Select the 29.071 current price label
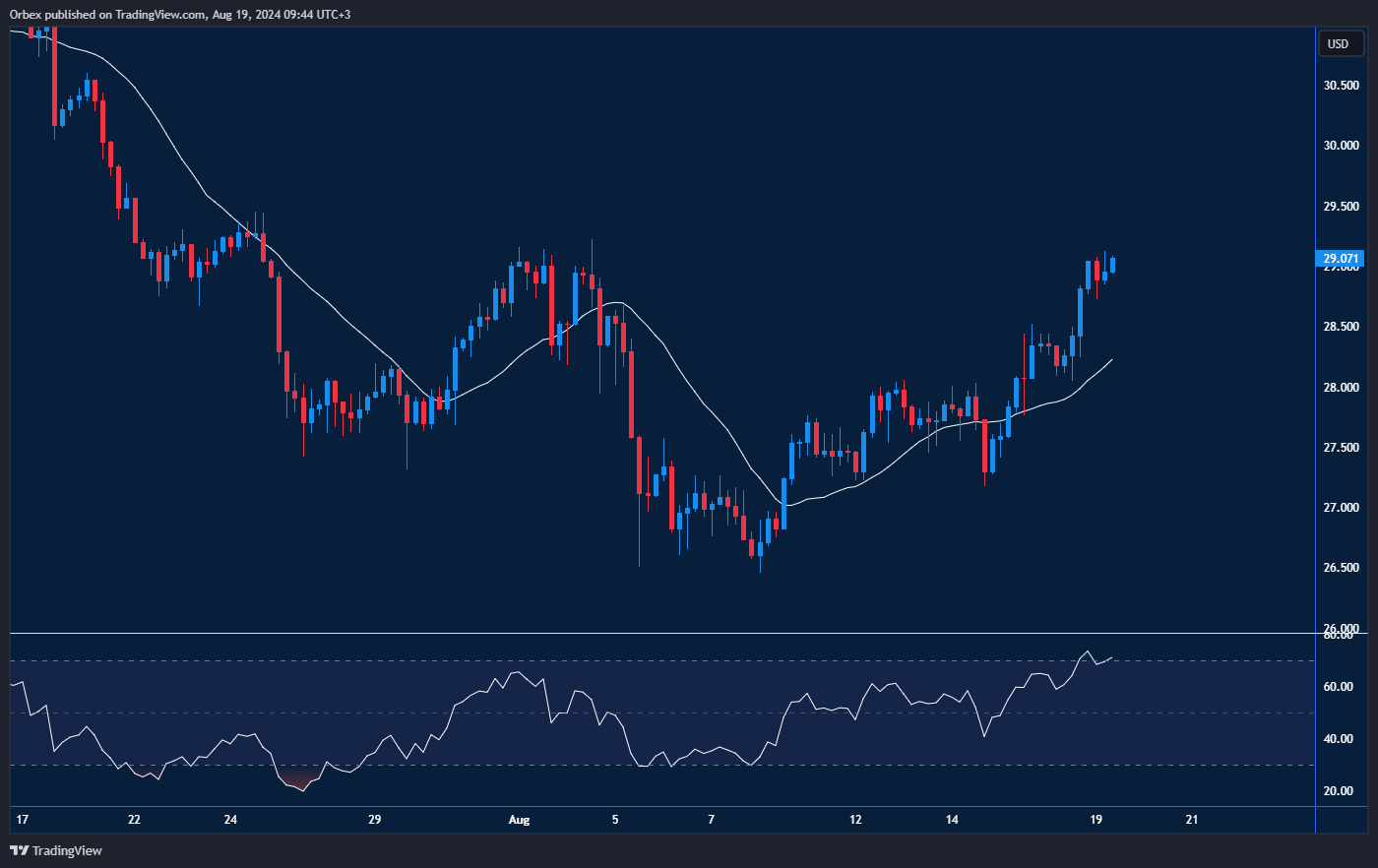This screenshot has width=1378, height=868. (1341, 259)
